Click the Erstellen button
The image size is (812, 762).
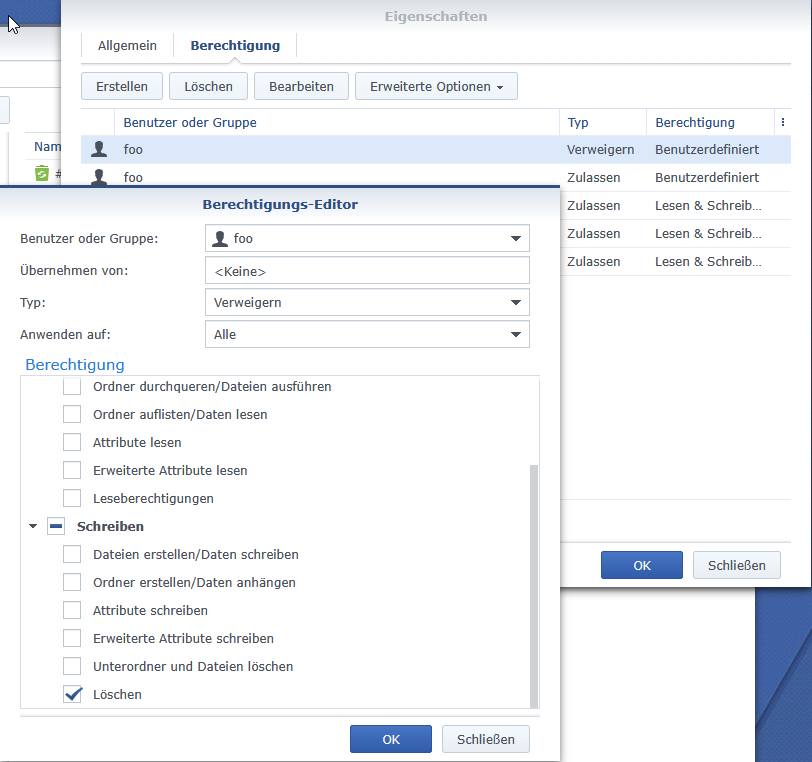(x=122, y=87)
